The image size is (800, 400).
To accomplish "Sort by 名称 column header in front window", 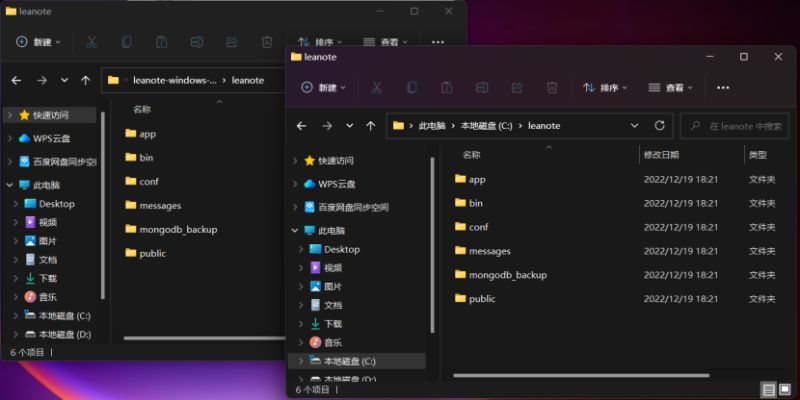I will point(471,155).
